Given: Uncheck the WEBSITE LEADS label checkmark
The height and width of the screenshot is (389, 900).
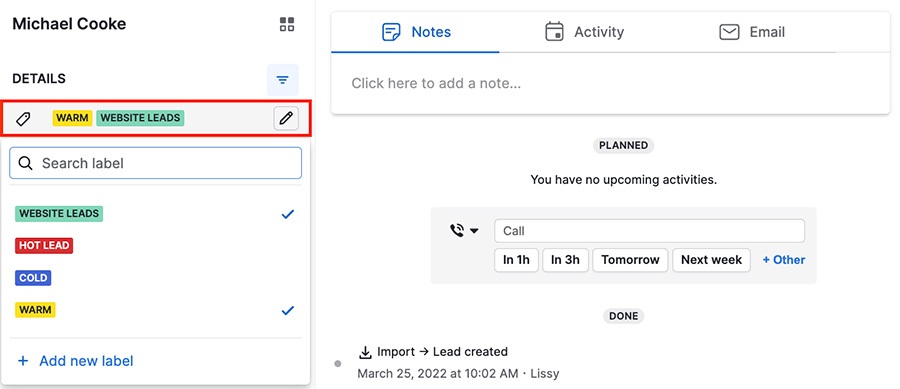Looking at the screenshot, I should pyautogui.click(x=288, y=214).
